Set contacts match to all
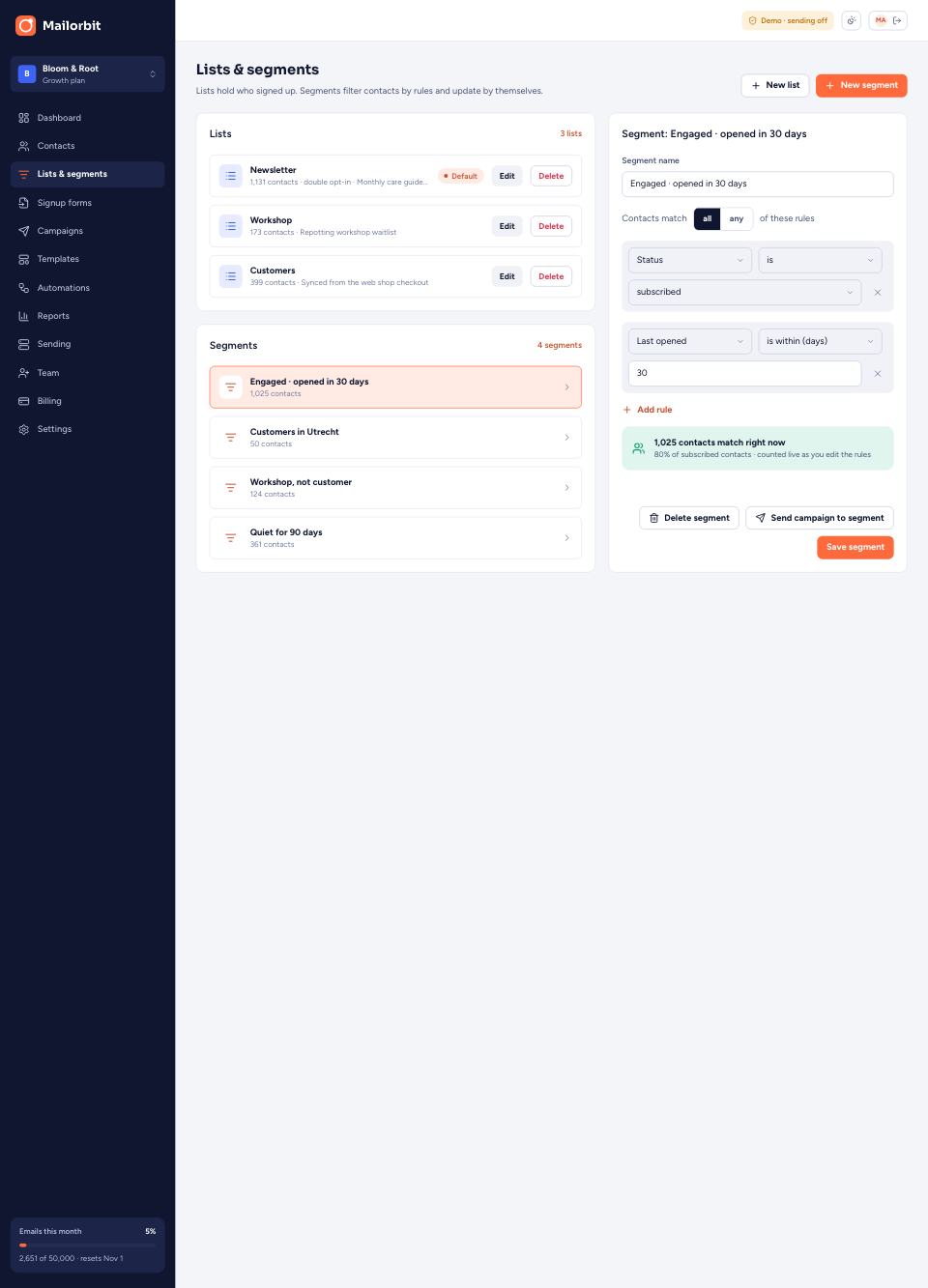The image size is (928, 1288). pos(708,218)
